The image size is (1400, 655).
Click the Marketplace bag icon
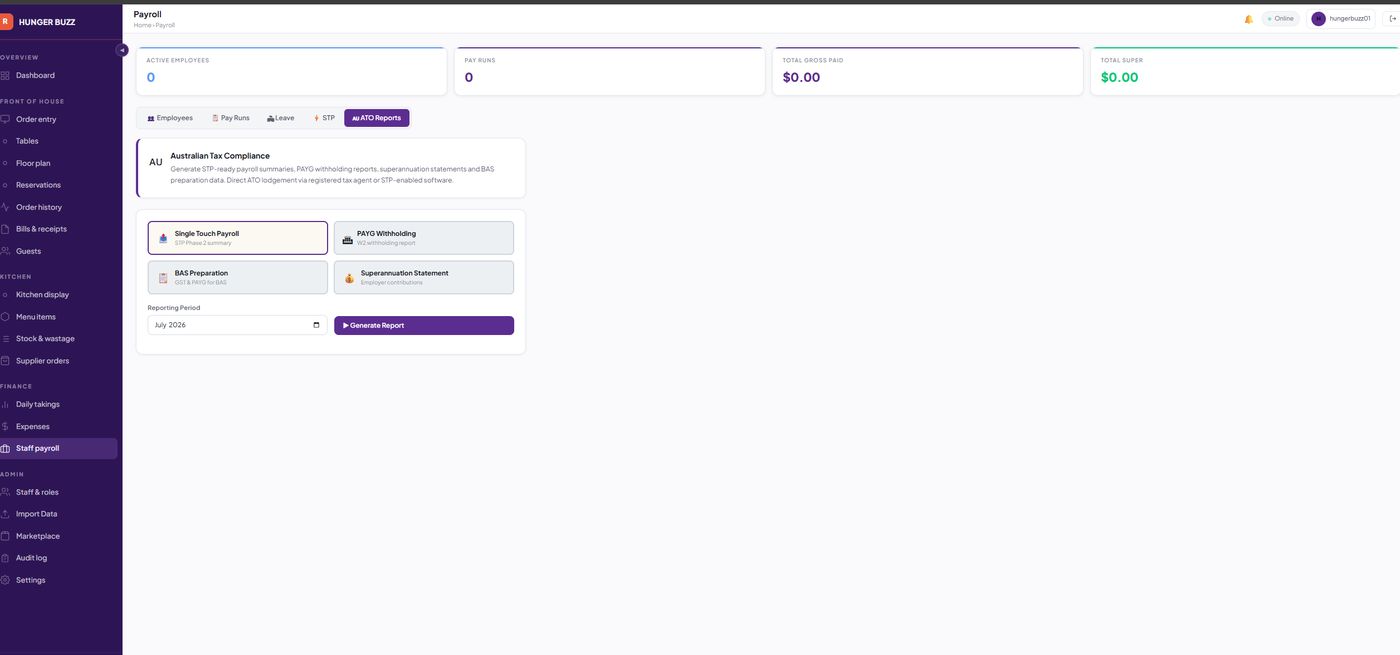5,536
